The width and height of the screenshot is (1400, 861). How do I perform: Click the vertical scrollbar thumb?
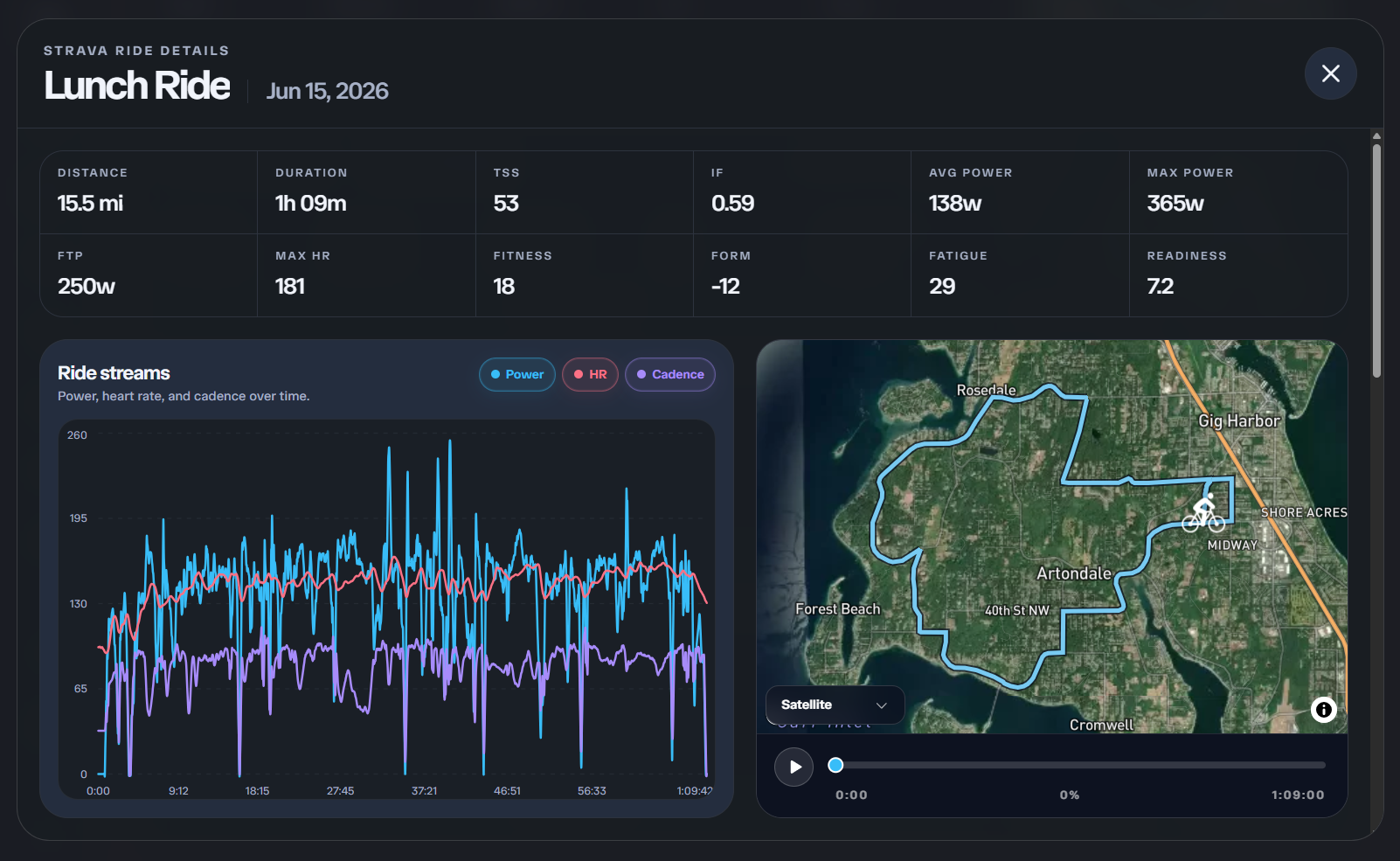(1376, 260)
